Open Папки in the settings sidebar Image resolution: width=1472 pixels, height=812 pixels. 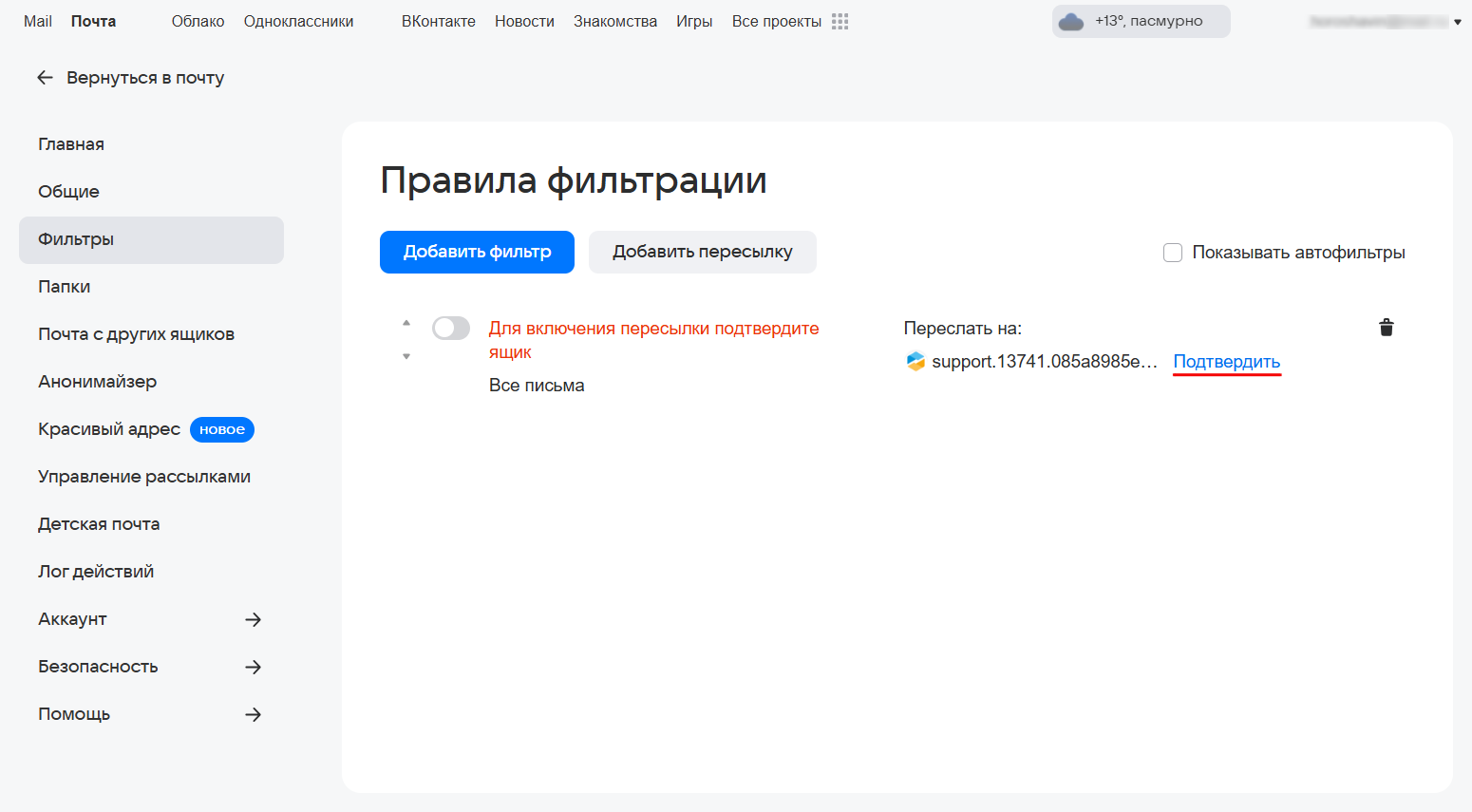(65, 287)
